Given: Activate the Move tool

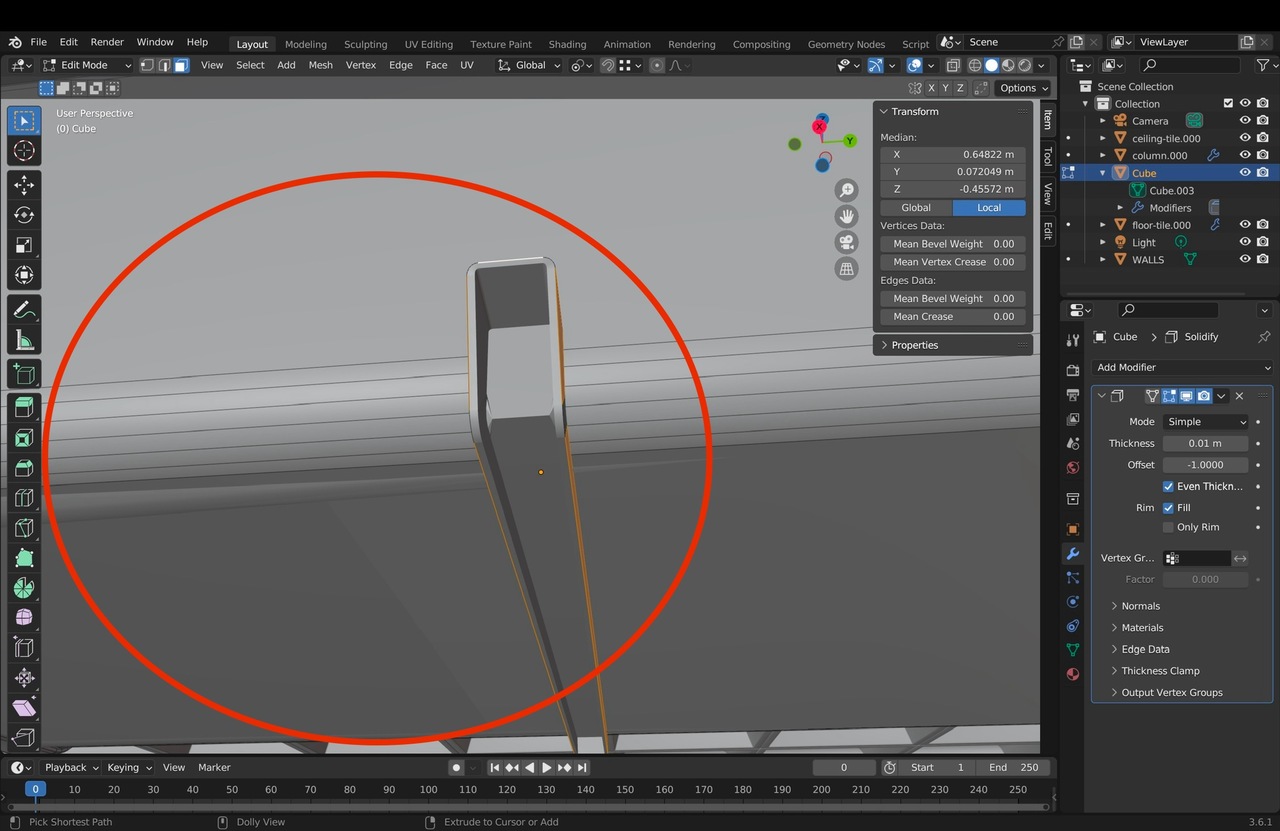Looking at the screenshot, I should [x=24, y=185].
